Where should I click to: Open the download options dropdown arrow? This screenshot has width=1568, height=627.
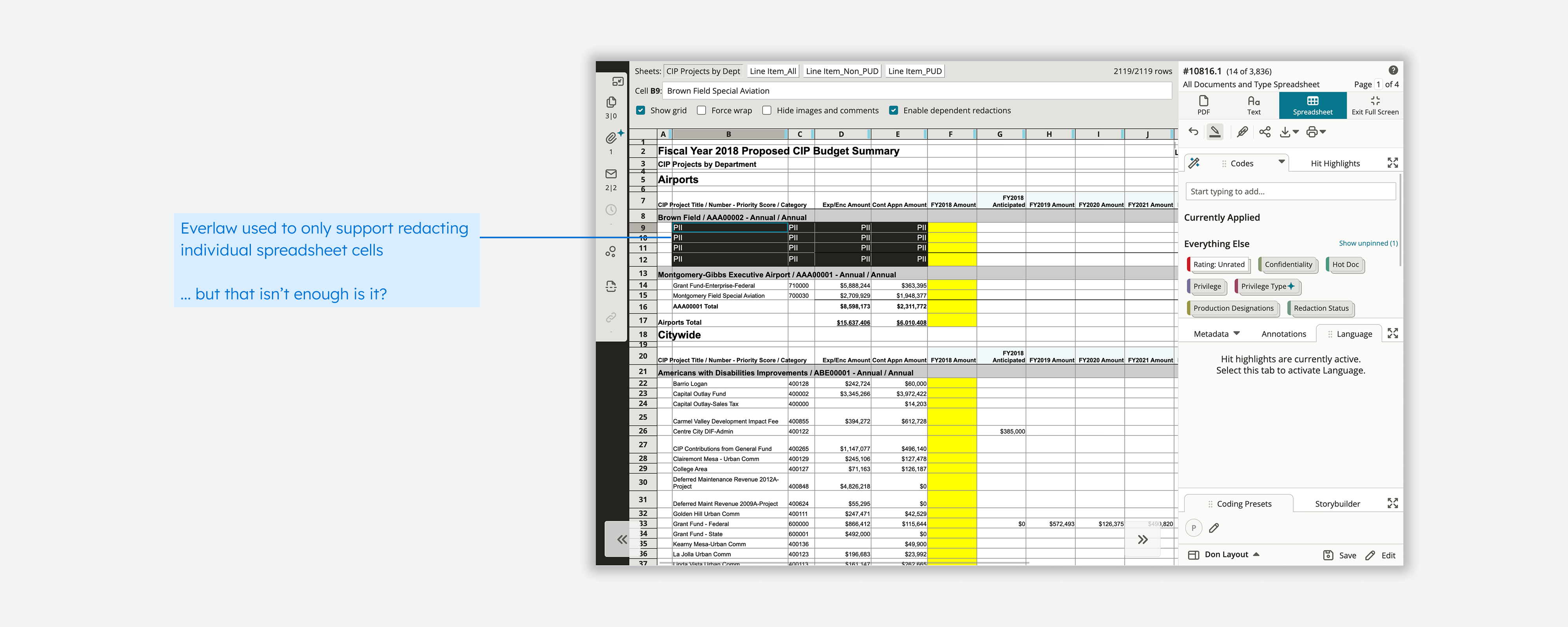[1295, 132]
